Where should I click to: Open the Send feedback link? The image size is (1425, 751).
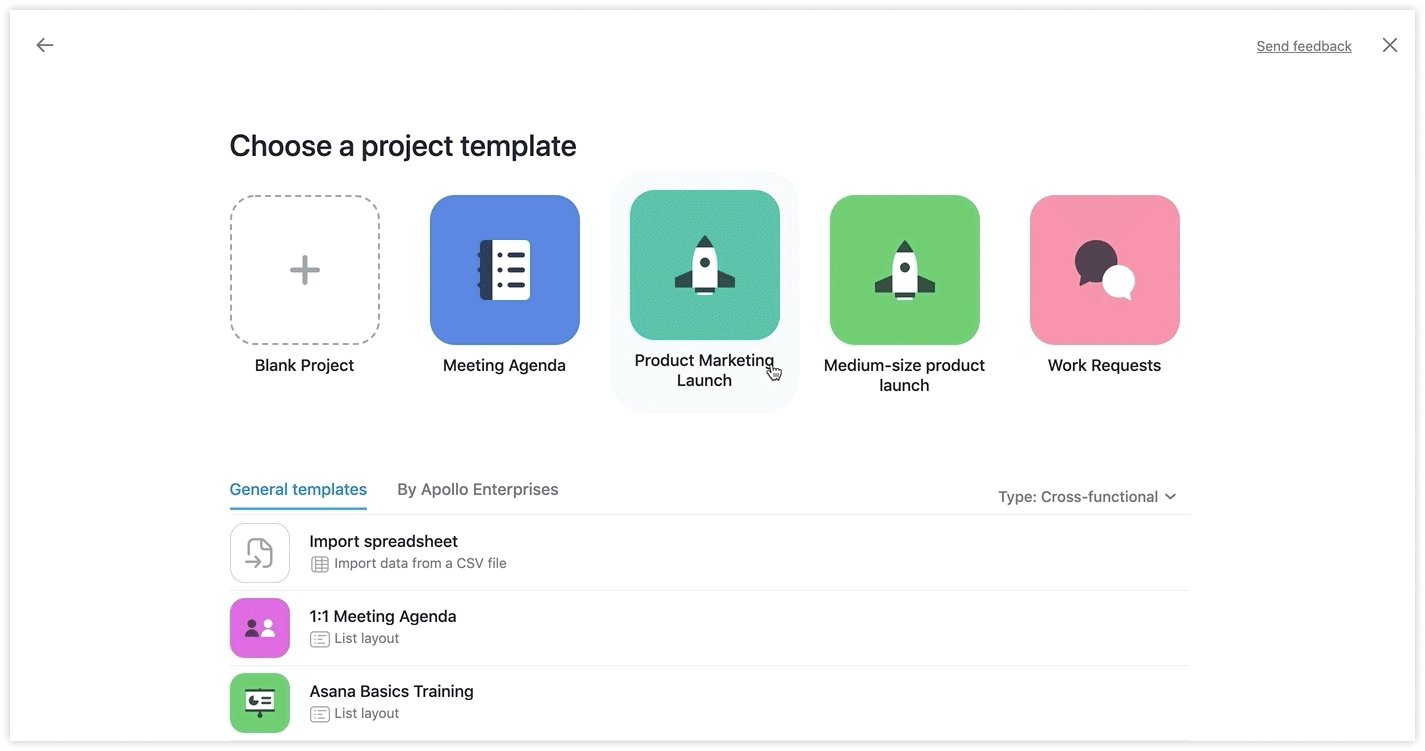(1304, 46)
